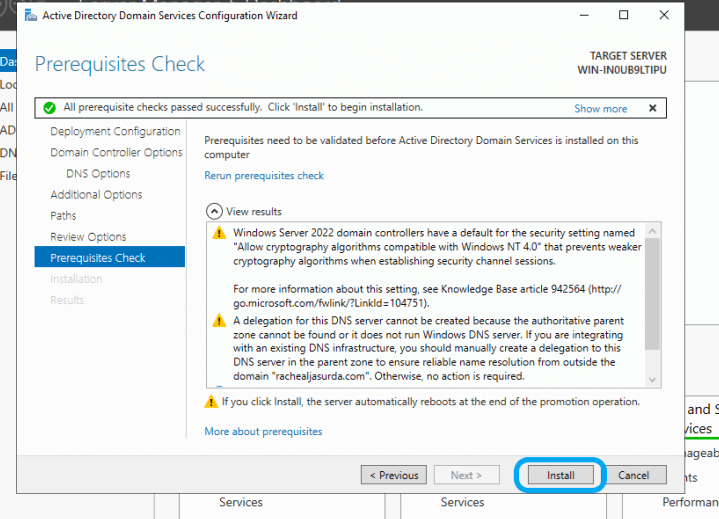The height and width of the screenshot is (519, 719).
Task: Select Deployment Configuration in the wizard steps
Action: 115,131
